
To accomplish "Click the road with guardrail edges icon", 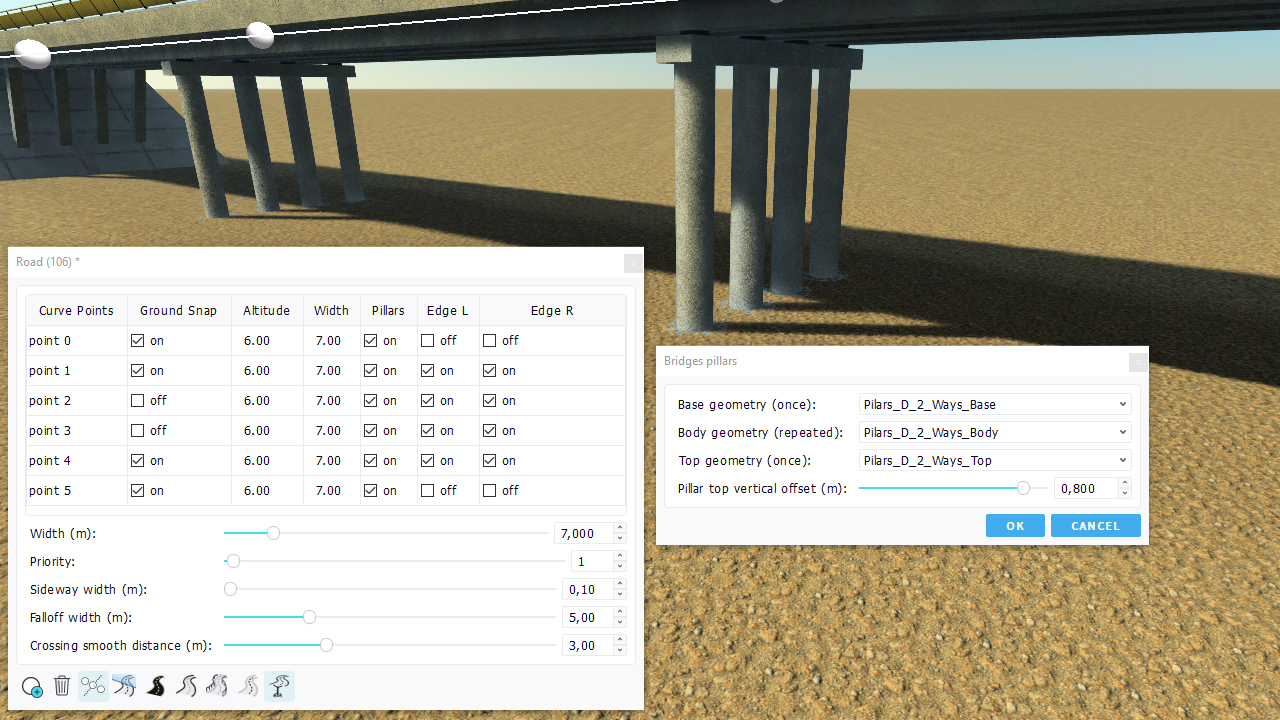I will click(x=217, y=686).
